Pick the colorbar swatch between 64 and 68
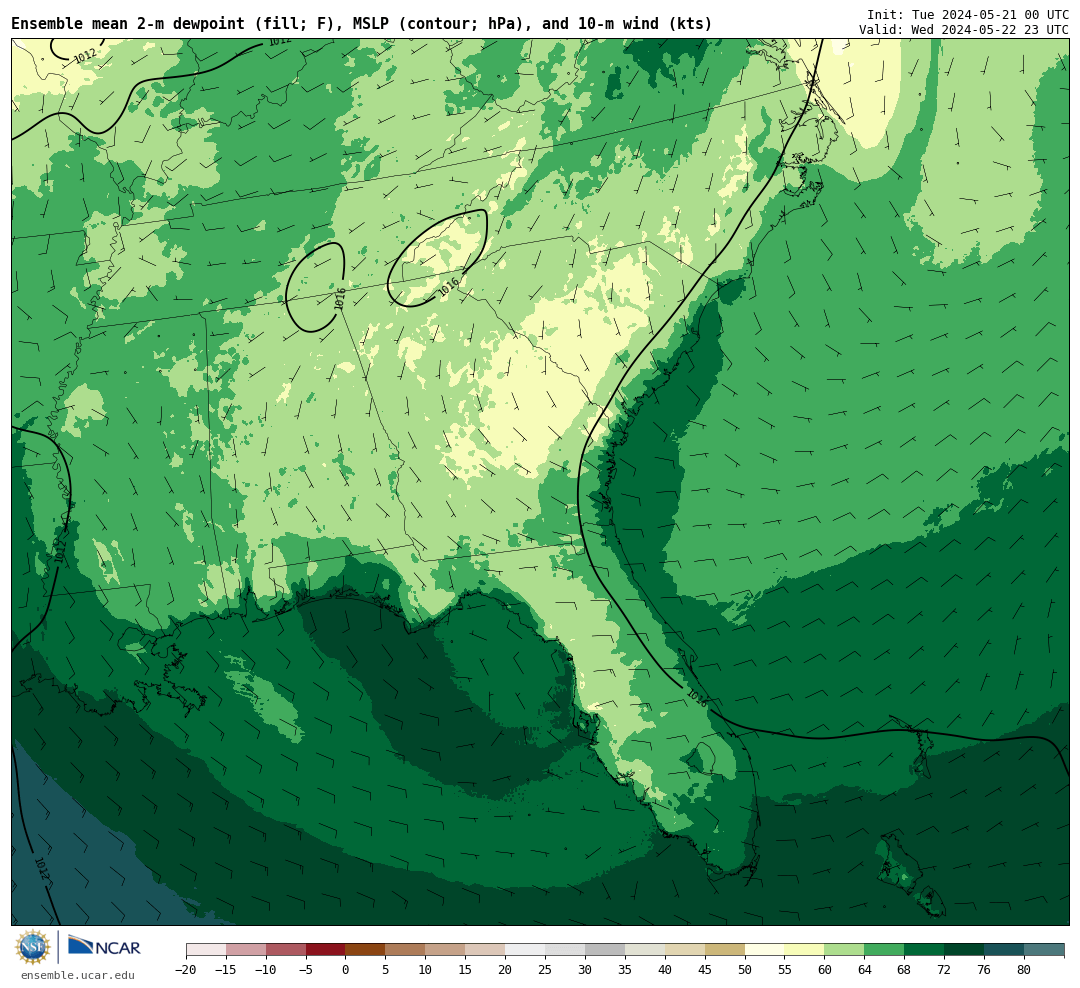Image resolution: width=1080 pixels, height=988 pixels. pos(885,950)
